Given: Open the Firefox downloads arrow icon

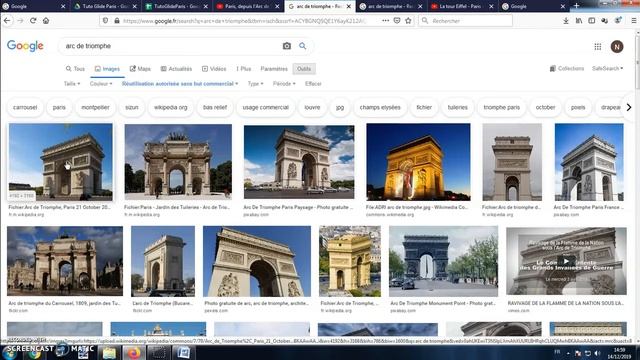Looking at the screenshot, I should 566,20.
